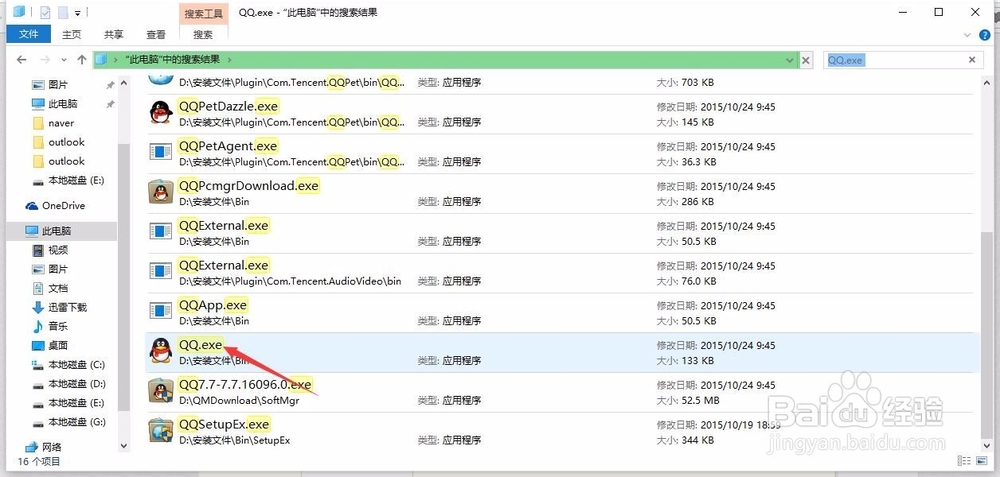Open 本地磁盘 (D:) in sidebar
The width and height of the screenshot is (1000, 477).
pyautogui.click(x=68, y=384)
